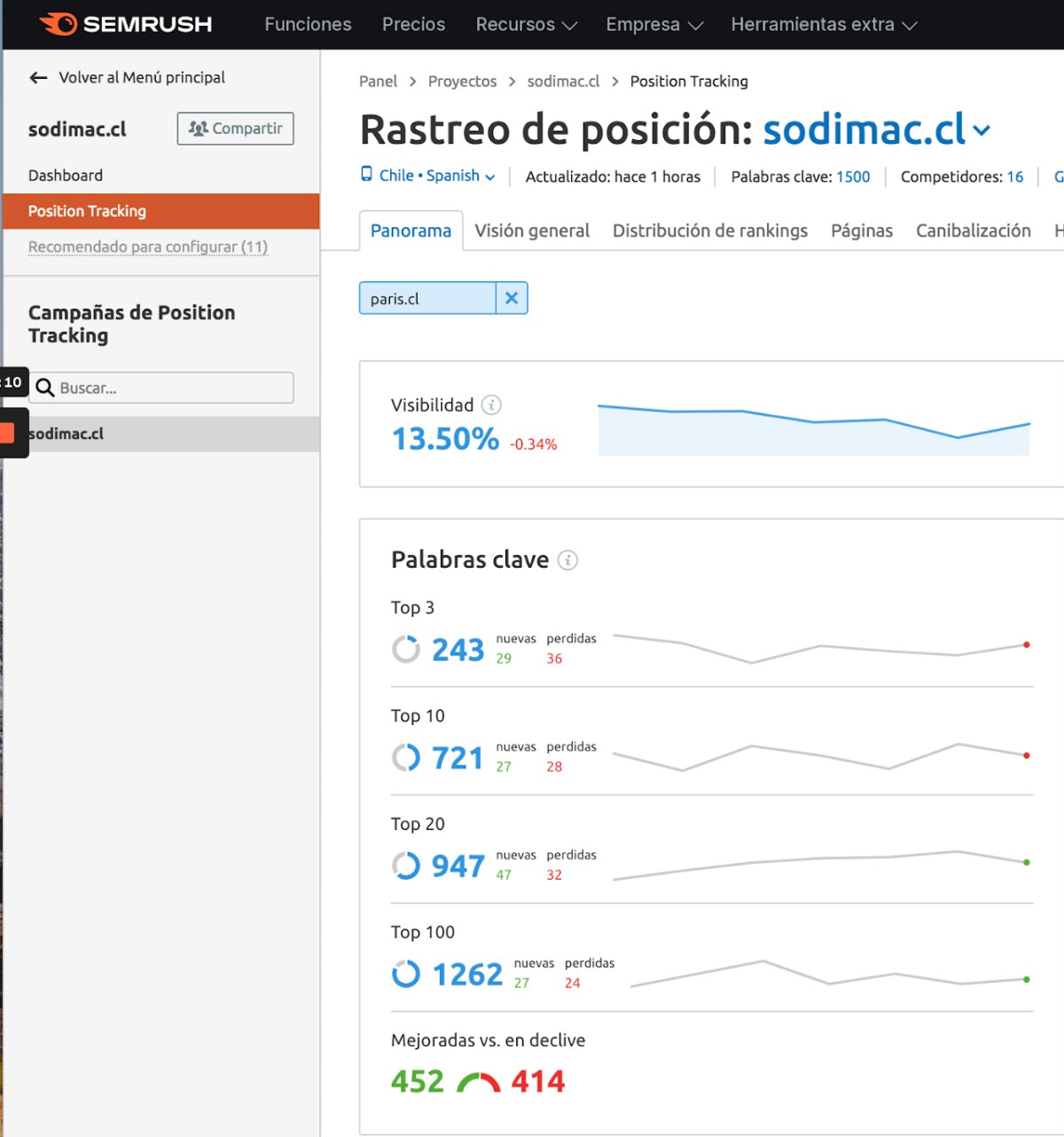The width and height of the screenshot is (1064, 1137).
Task: Go back via Volver al Menú principal arrow
Action: 38,78
